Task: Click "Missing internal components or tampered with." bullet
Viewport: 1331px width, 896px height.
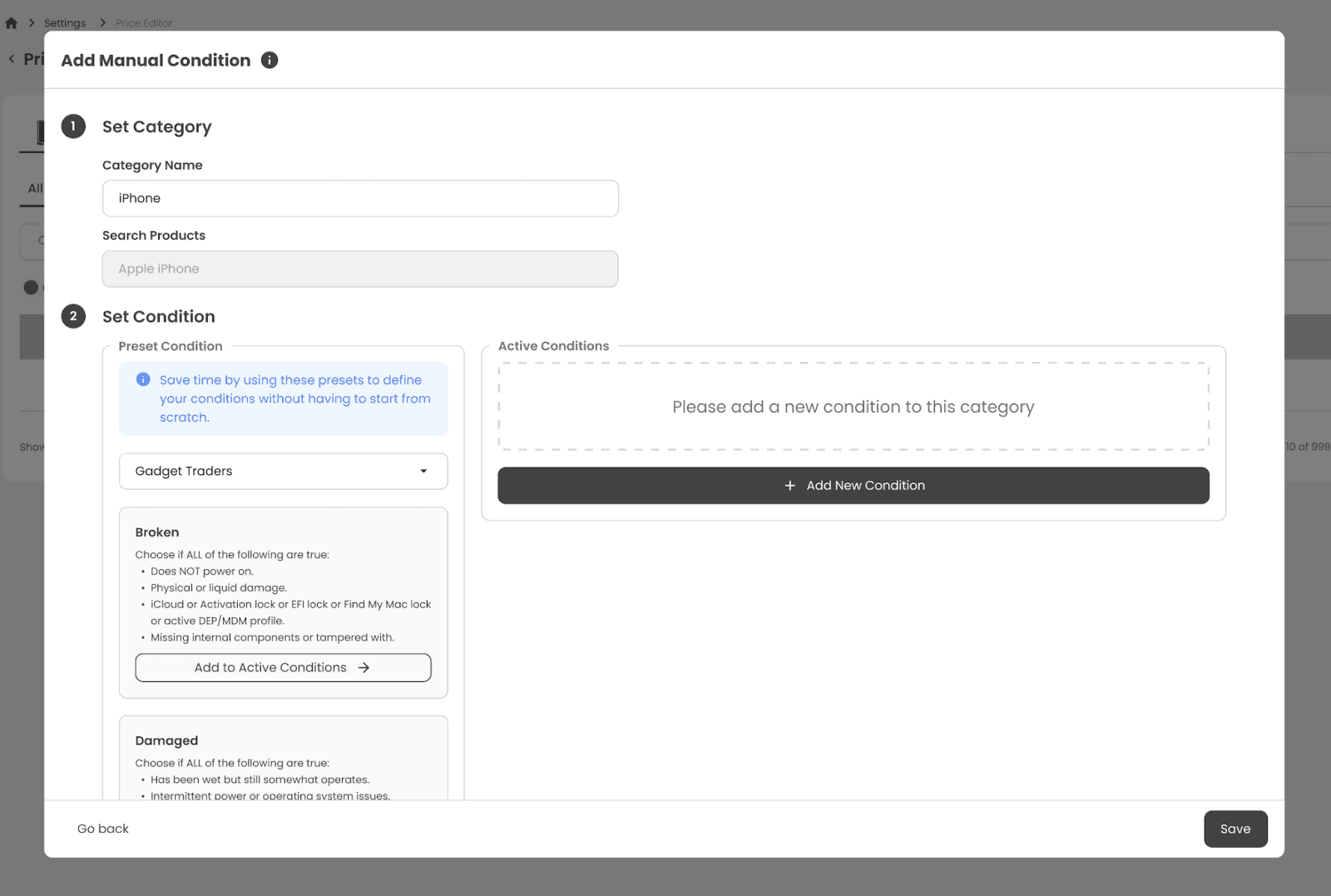Action: point(273,638)
